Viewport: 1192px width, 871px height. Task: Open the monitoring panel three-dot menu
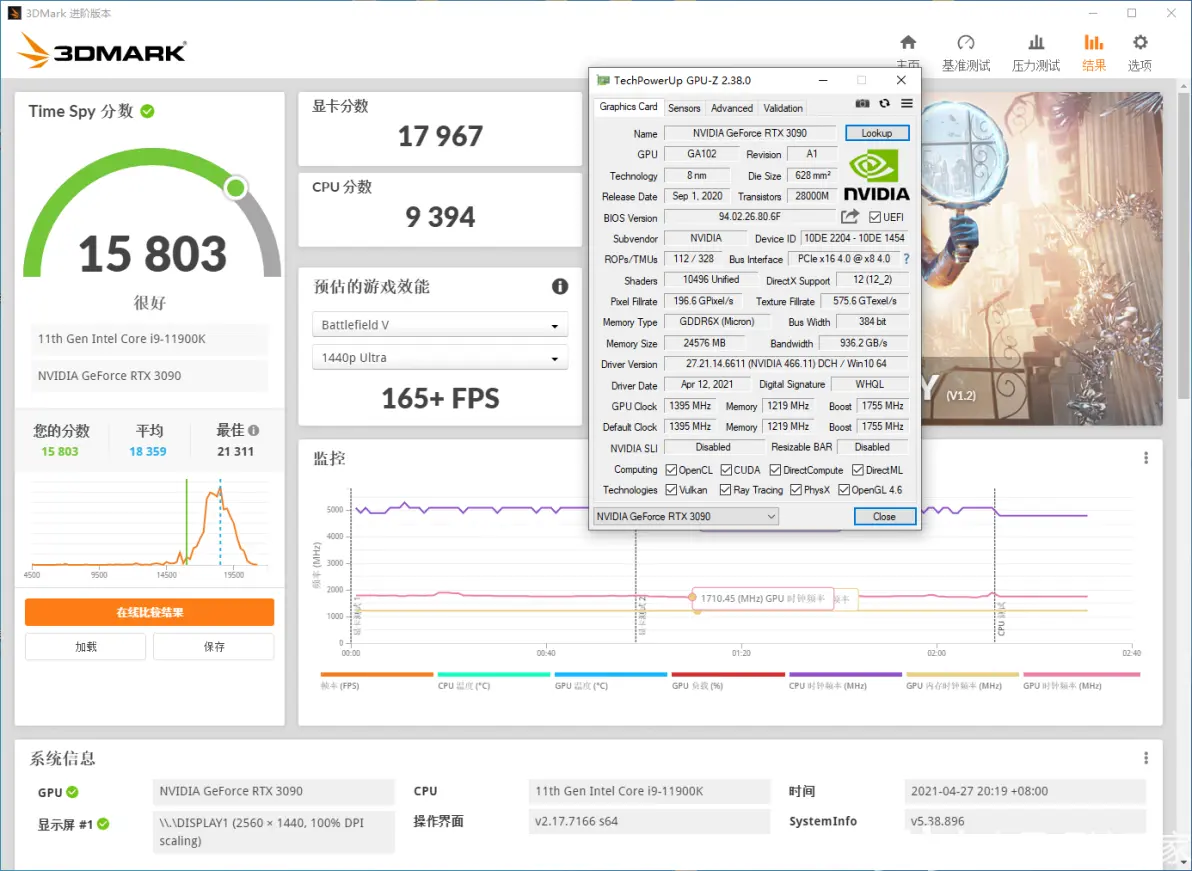click(x=1146, y=458)
